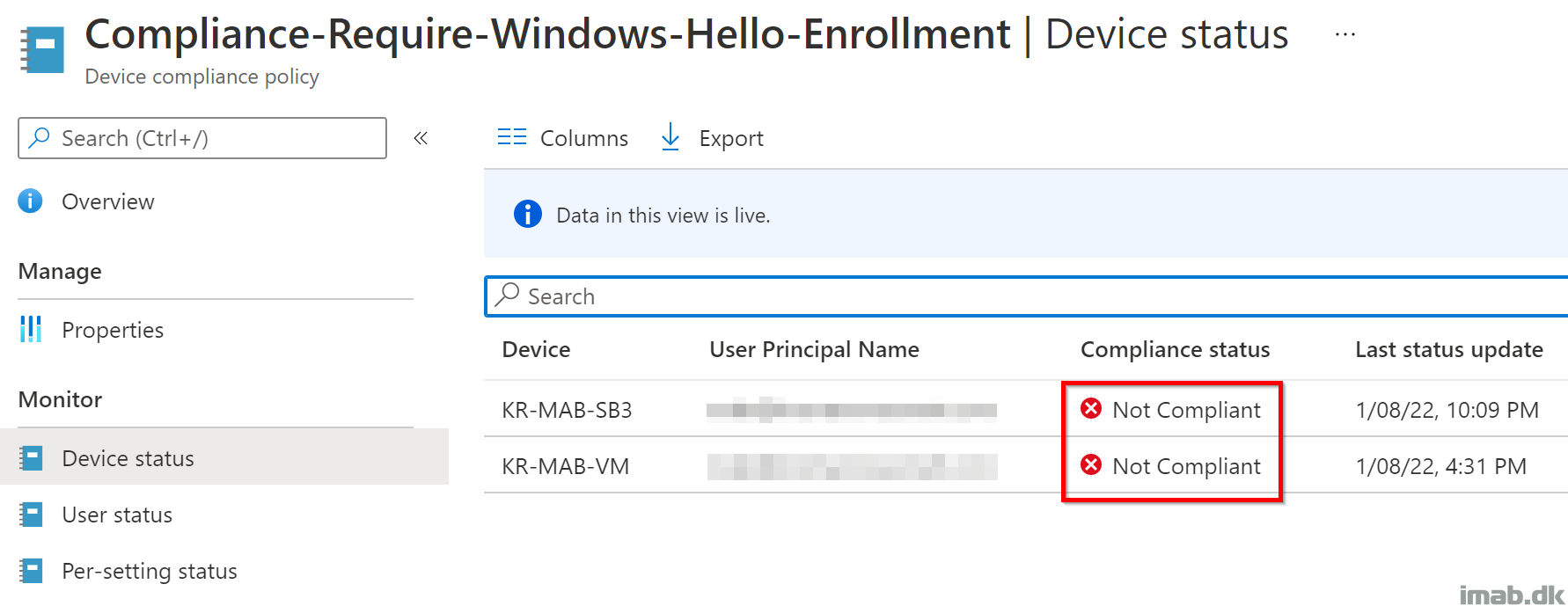Open device KR-MAB-VM row
Image resolution: width=1568 pixels, height=606 pixels.
(1026, 466)
